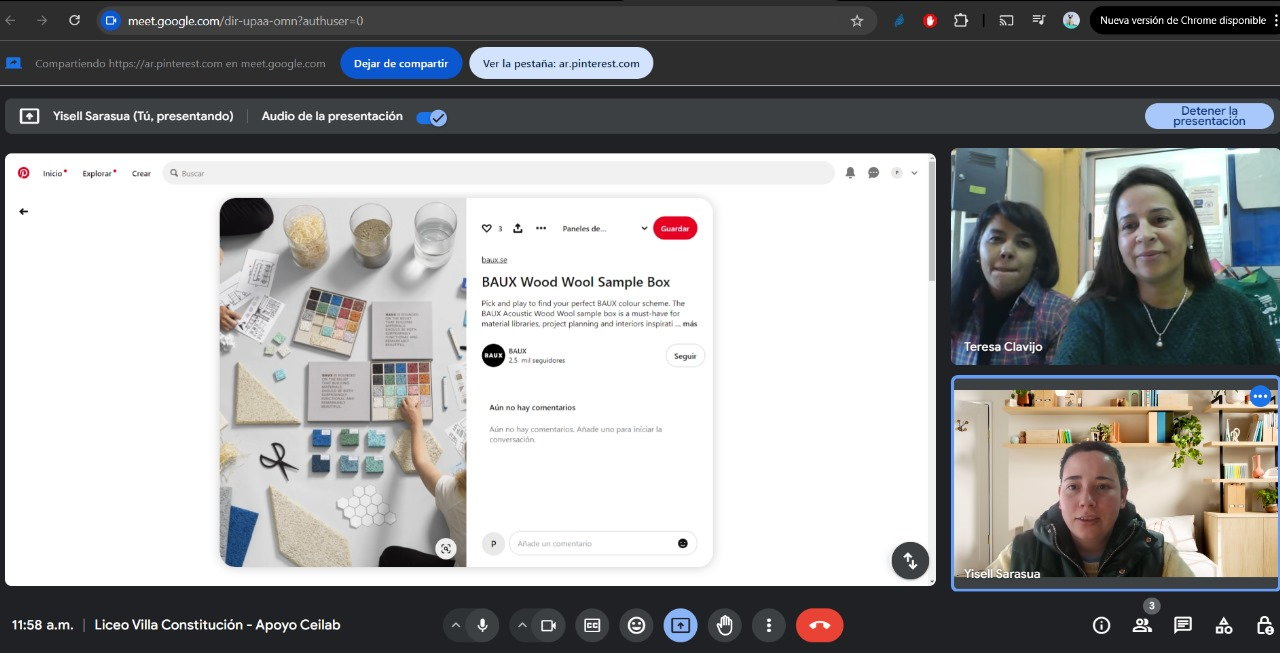The width and height of the screenshot is (1280, 653).
Task: Open the Explorar tab in Pinterest
Action: pos(98,173)
